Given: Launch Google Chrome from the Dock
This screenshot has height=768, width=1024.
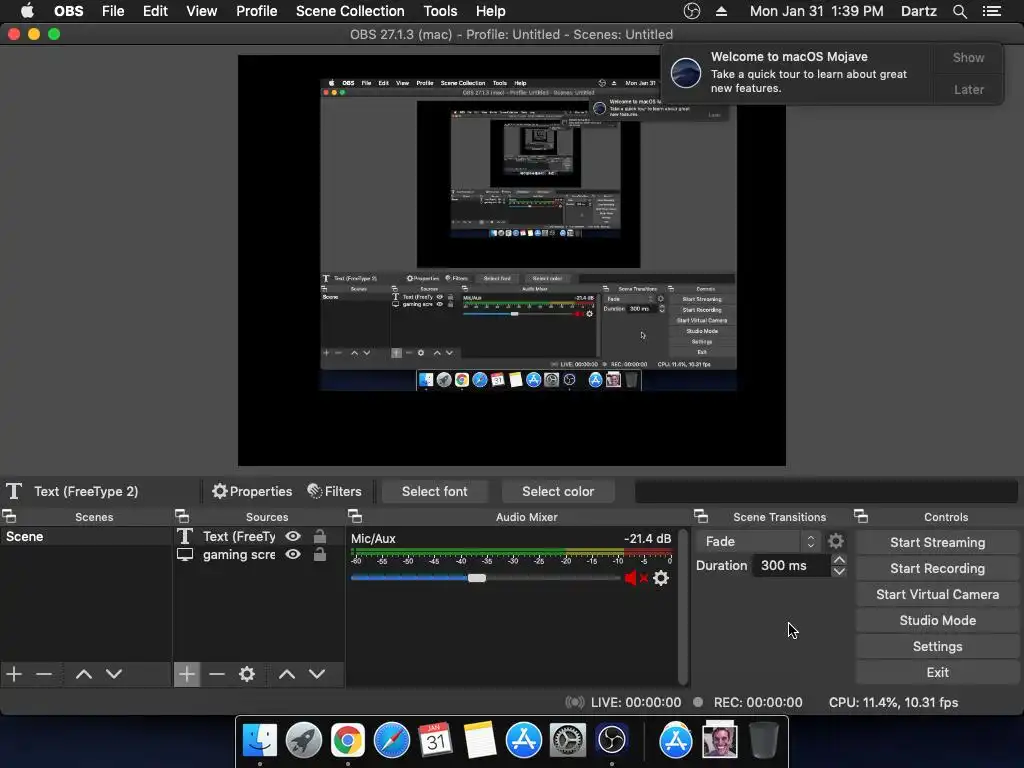Looking at the screenshot, I should click(347, 740).
